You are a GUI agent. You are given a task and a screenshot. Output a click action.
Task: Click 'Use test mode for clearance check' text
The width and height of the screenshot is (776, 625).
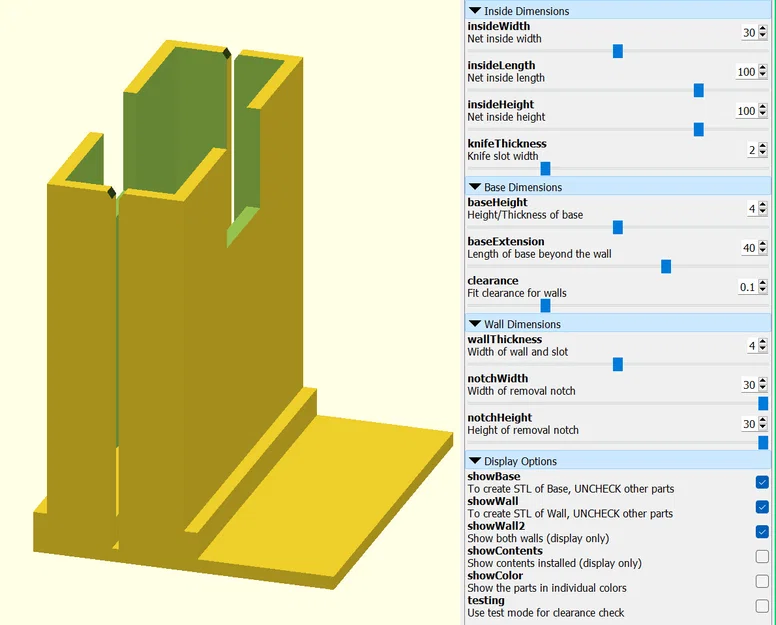pos(545,613)
